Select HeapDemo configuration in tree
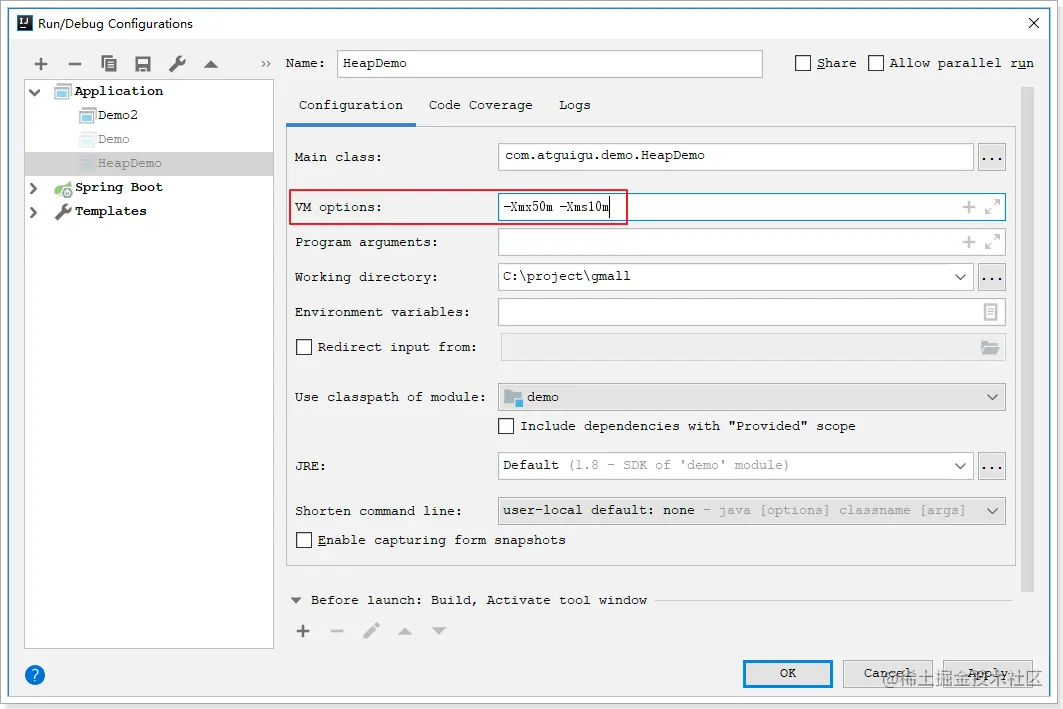 pos(148,163)
